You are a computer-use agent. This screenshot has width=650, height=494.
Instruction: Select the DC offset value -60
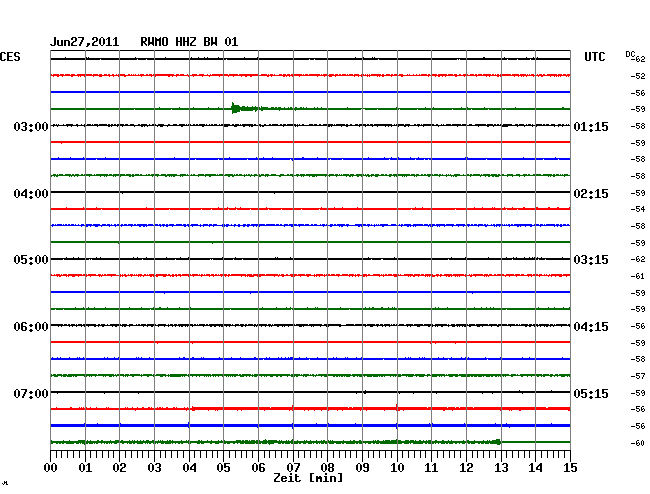pos(638,443)
